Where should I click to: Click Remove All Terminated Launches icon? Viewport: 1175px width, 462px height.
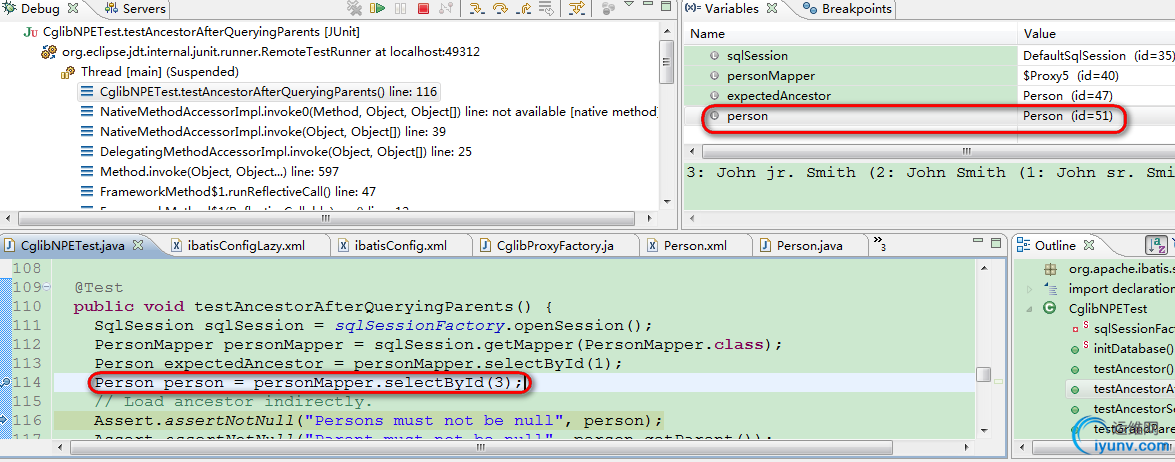355,9
